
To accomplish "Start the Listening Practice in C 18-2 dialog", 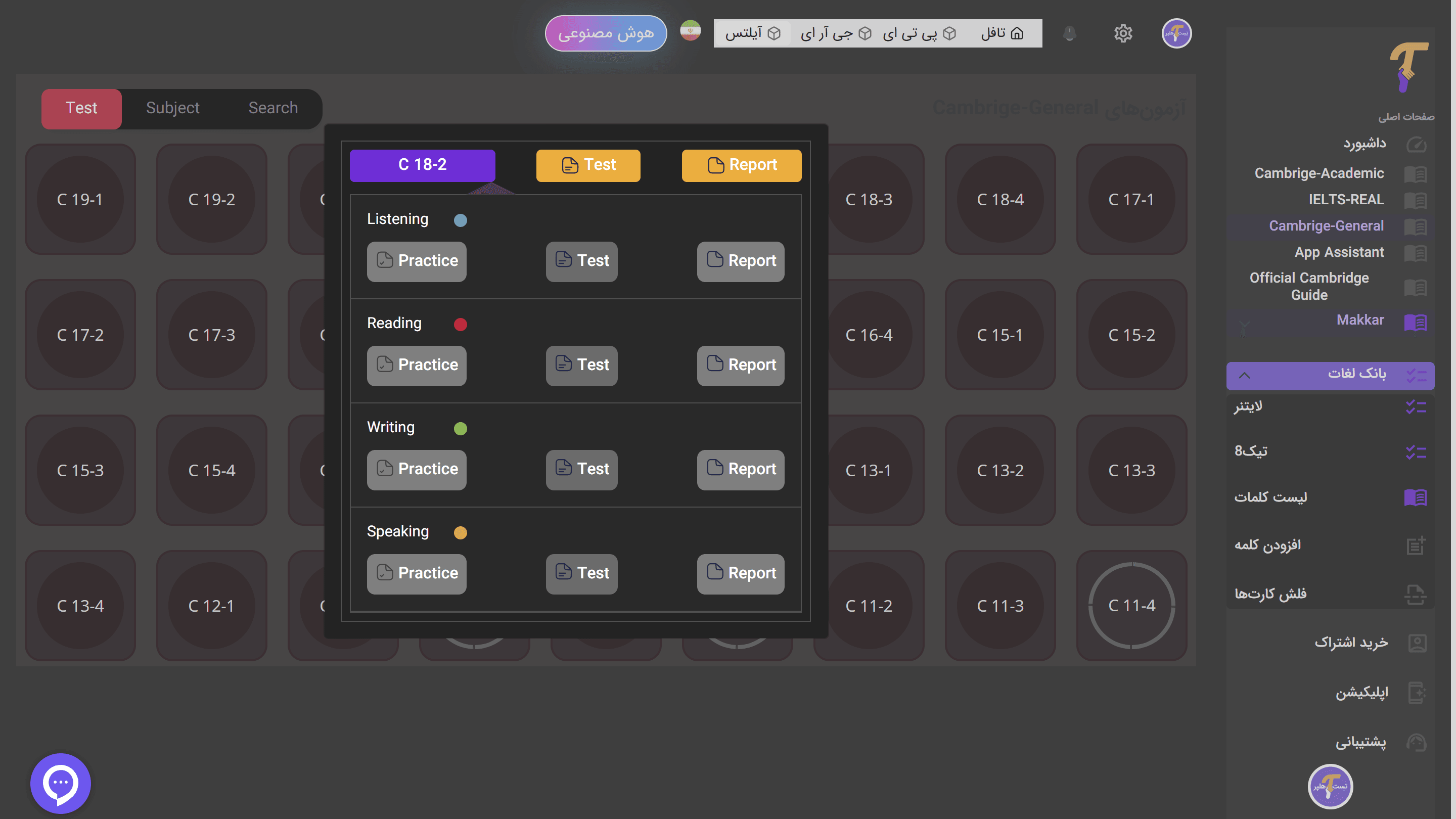I will 417,261.
